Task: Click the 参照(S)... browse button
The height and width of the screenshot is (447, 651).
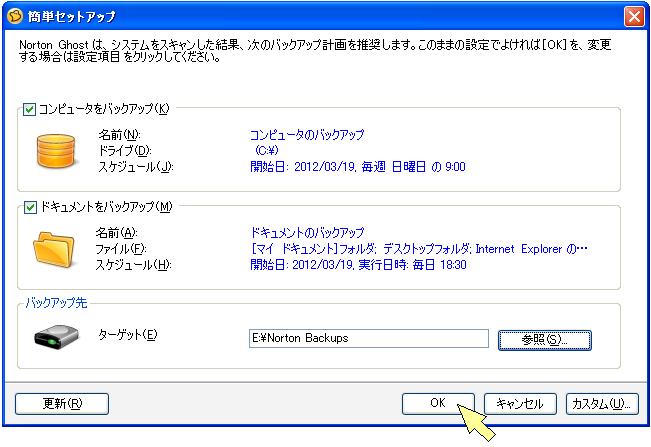Action: coord(545,340)
